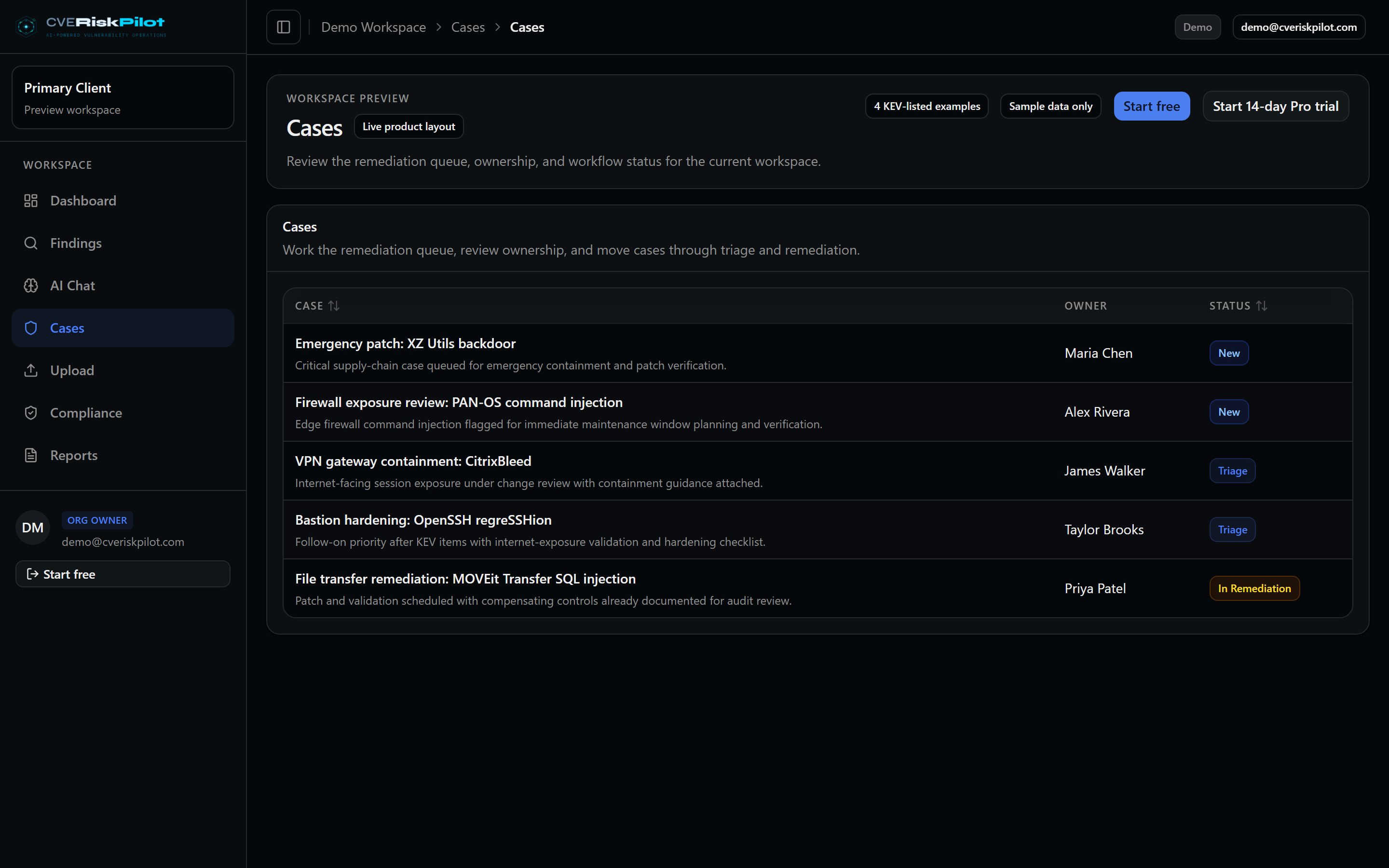Click the first Cases breadcrumb link
This screenshot has height=868, width=1389.
click(468, 27)
